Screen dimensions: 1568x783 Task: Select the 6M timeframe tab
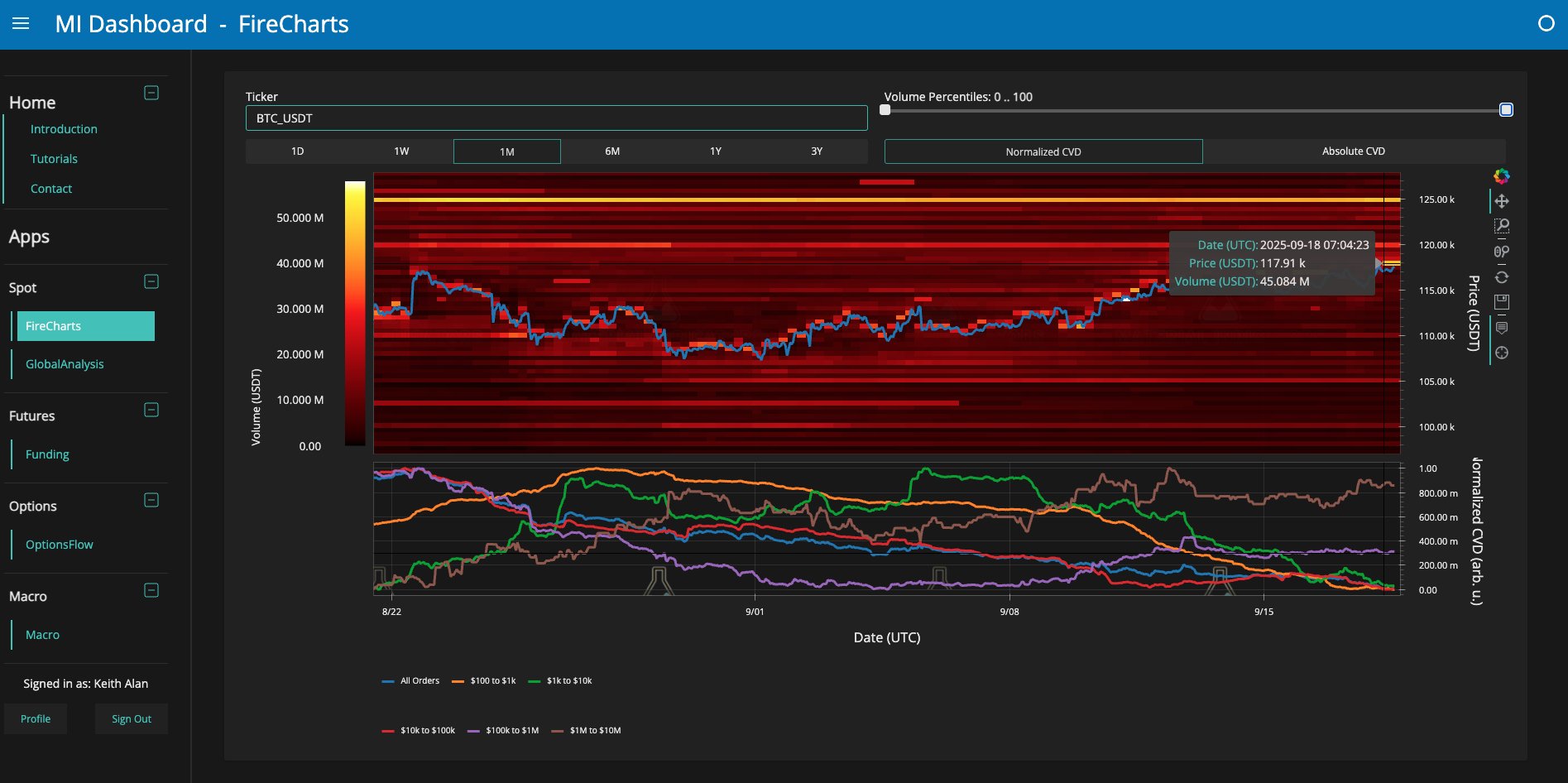click(x=611, y=151)
